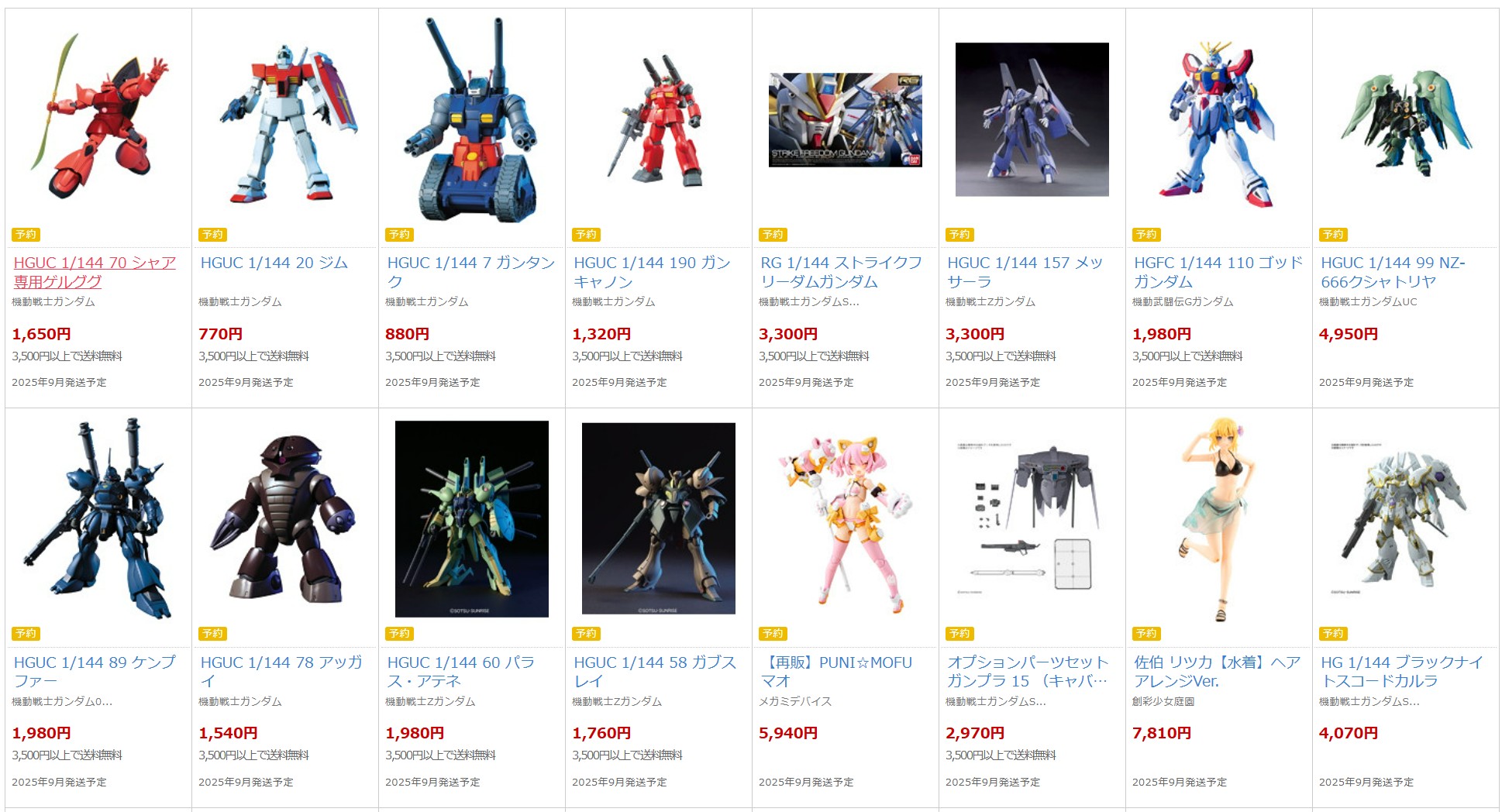Viewport: 1502px width, 812px height.
Task: Open 佐伯 リツカ【水着】ヘアアレンジVer. link
Action: 1217,671
